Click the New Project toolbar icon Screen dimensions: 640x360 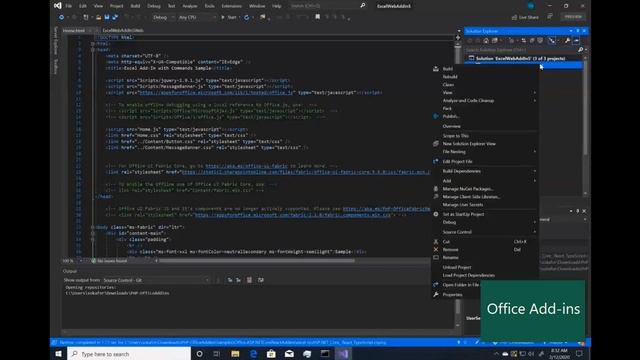(86, 17)
